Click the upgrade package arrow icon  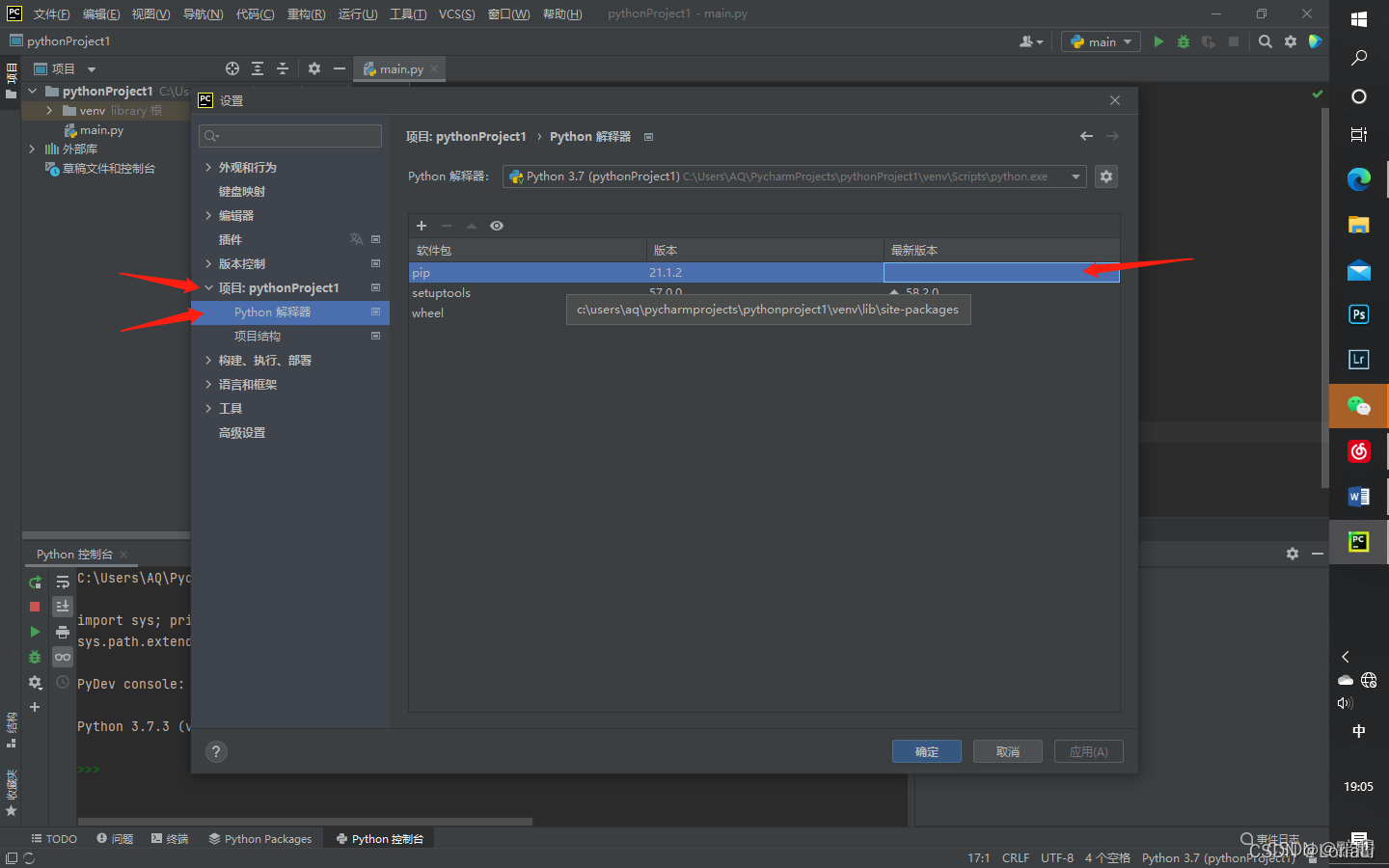pos(472,226)
